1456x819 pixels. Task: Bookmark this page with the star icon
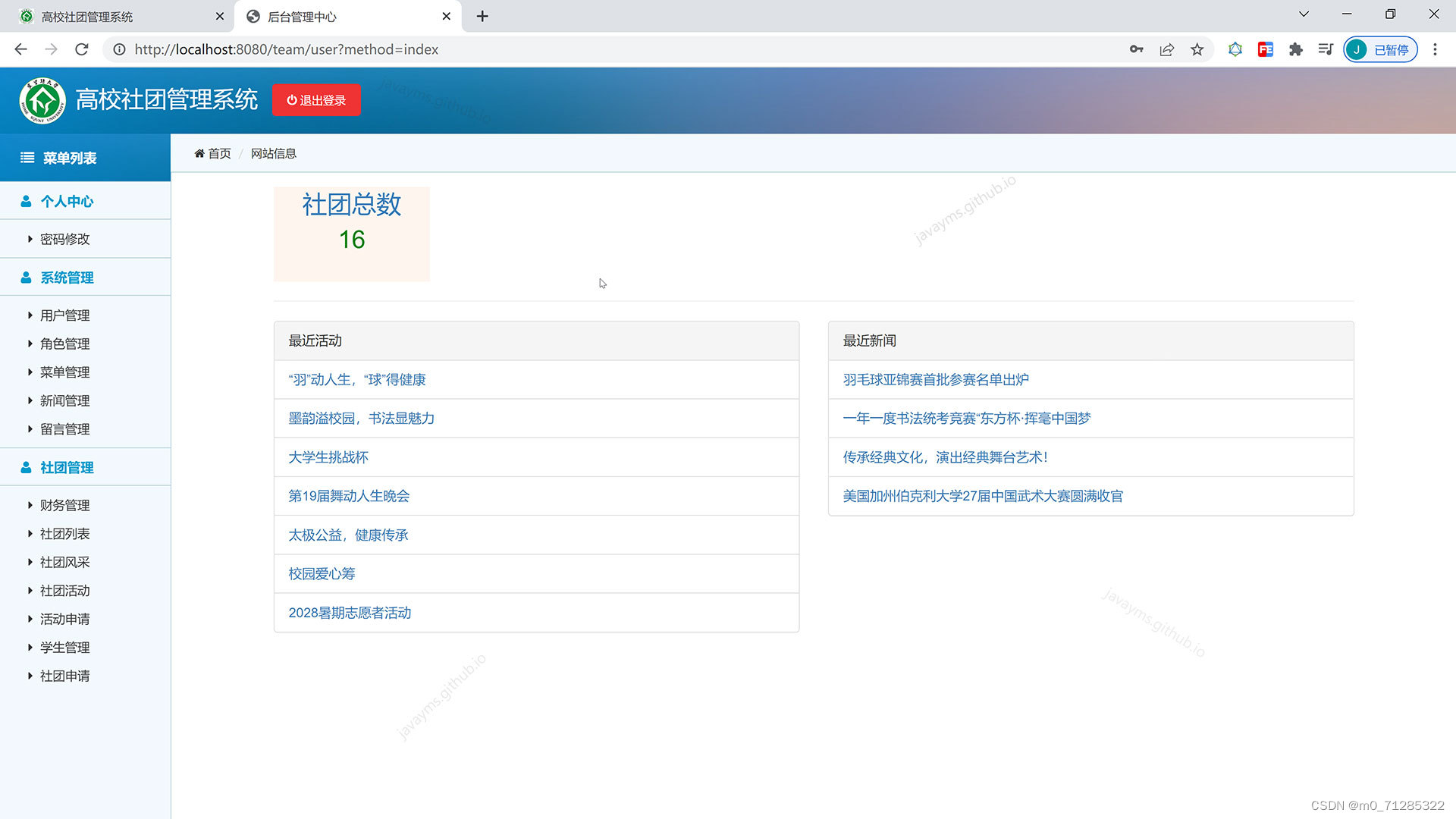point(1197,49)
